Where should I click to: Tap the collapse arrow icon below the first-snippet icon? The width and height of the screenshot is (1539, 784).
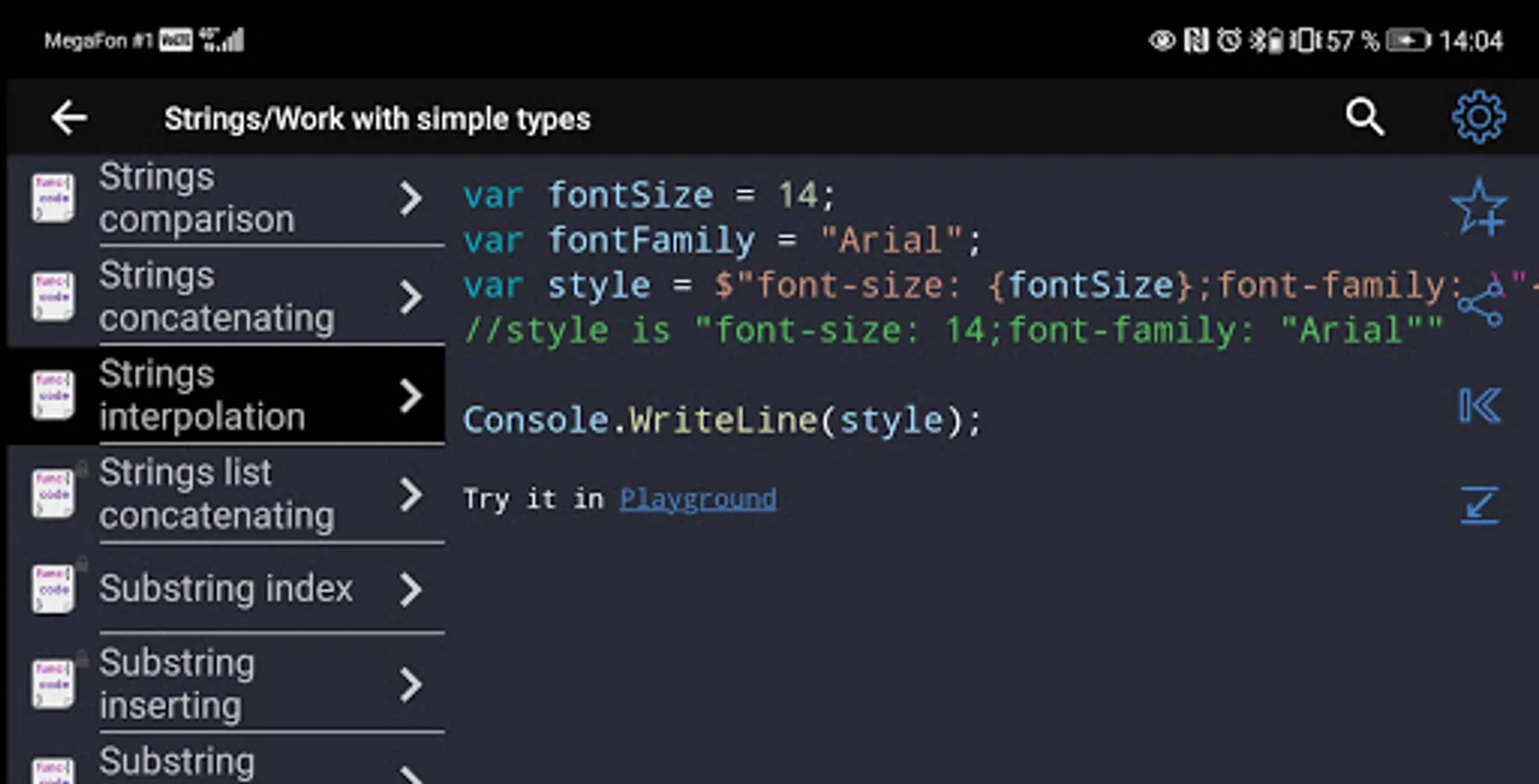(1480, 504)
